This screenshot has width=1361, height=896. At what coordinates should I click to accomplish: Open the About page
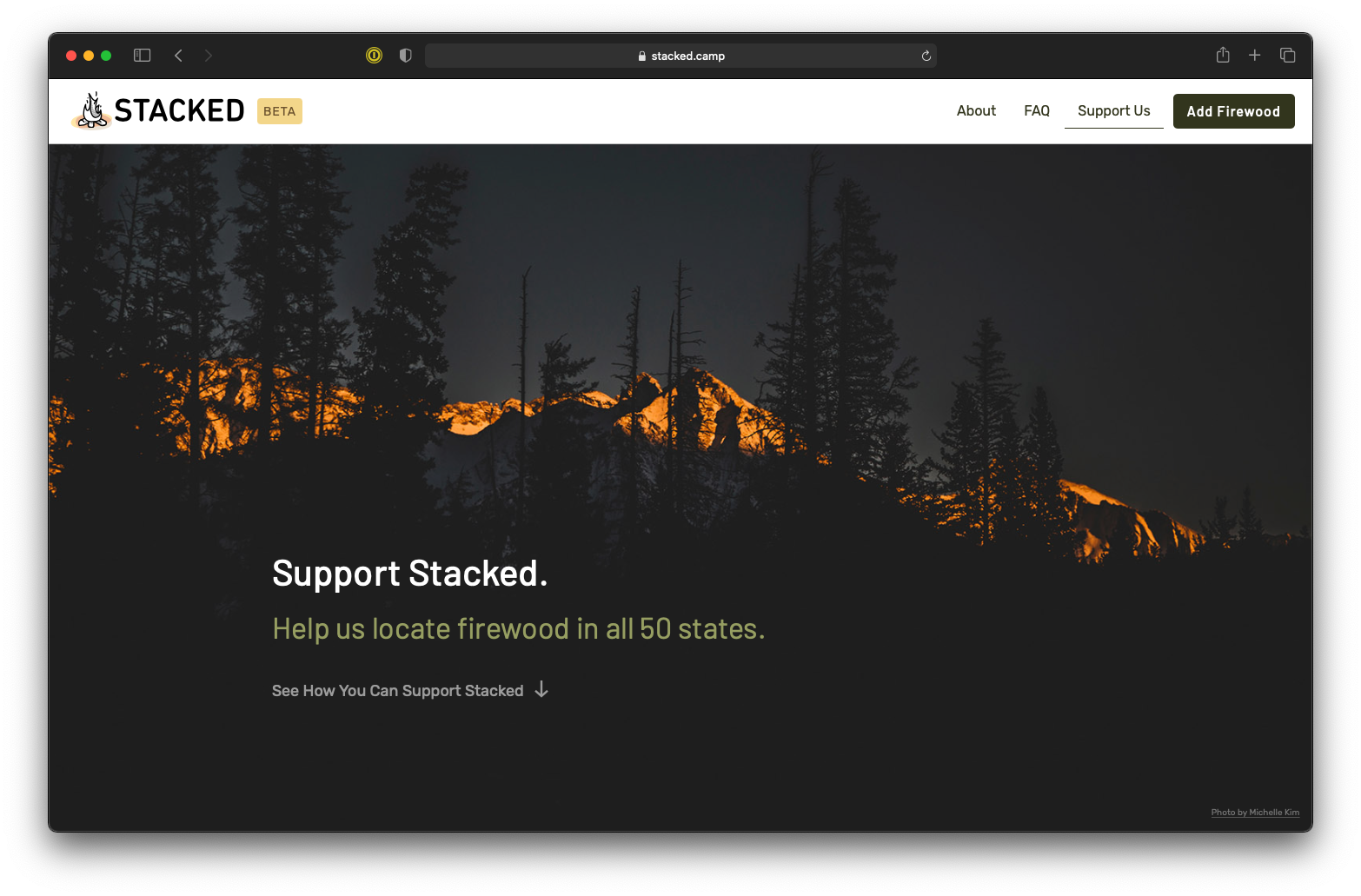[976, 110]
